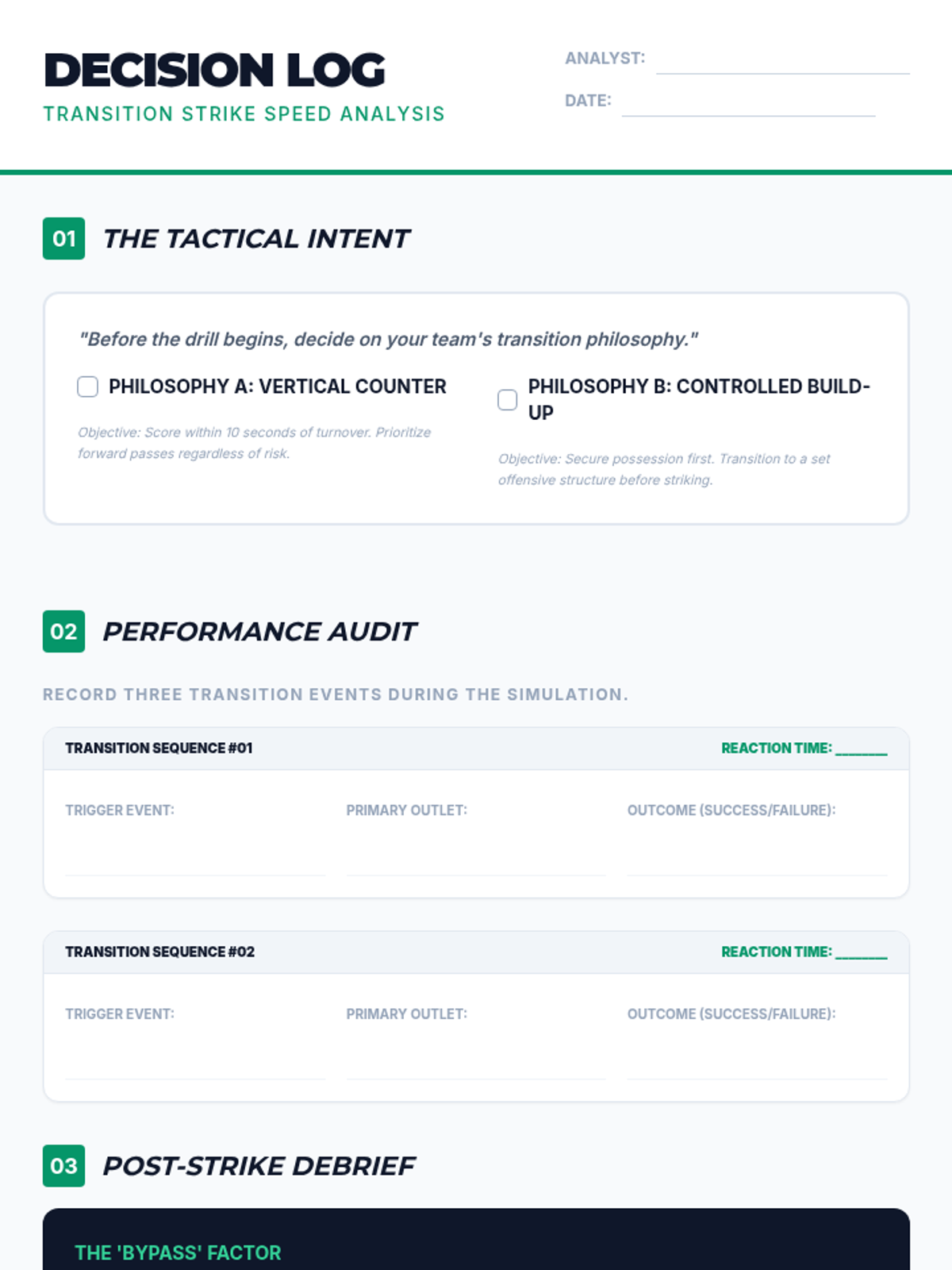Fill Reaction Time blank for Sequence #01
The image size is (952, 1270).
click(x=862, y=749)
